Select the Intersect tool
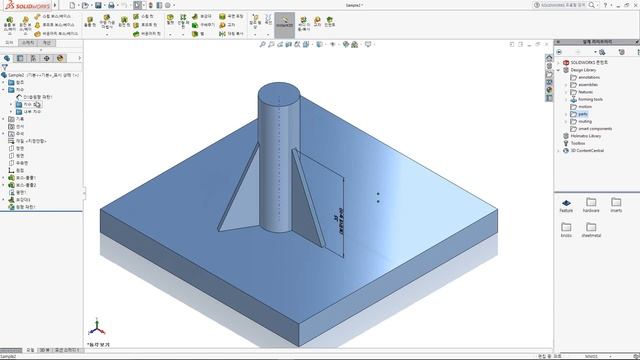This screenshot has width=640, height=360. click(x=227, y=25)
